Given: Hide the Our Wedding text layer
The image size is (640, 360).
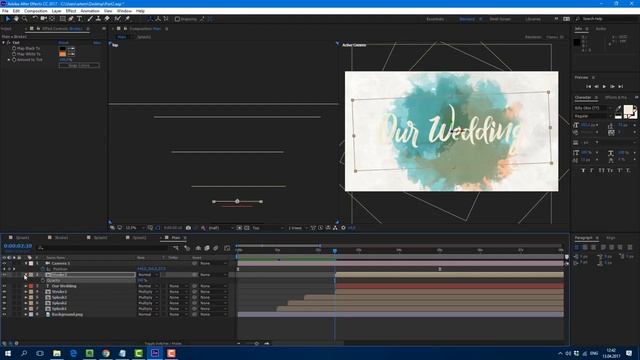Looking at the screenshot, I should pos(4,286).
